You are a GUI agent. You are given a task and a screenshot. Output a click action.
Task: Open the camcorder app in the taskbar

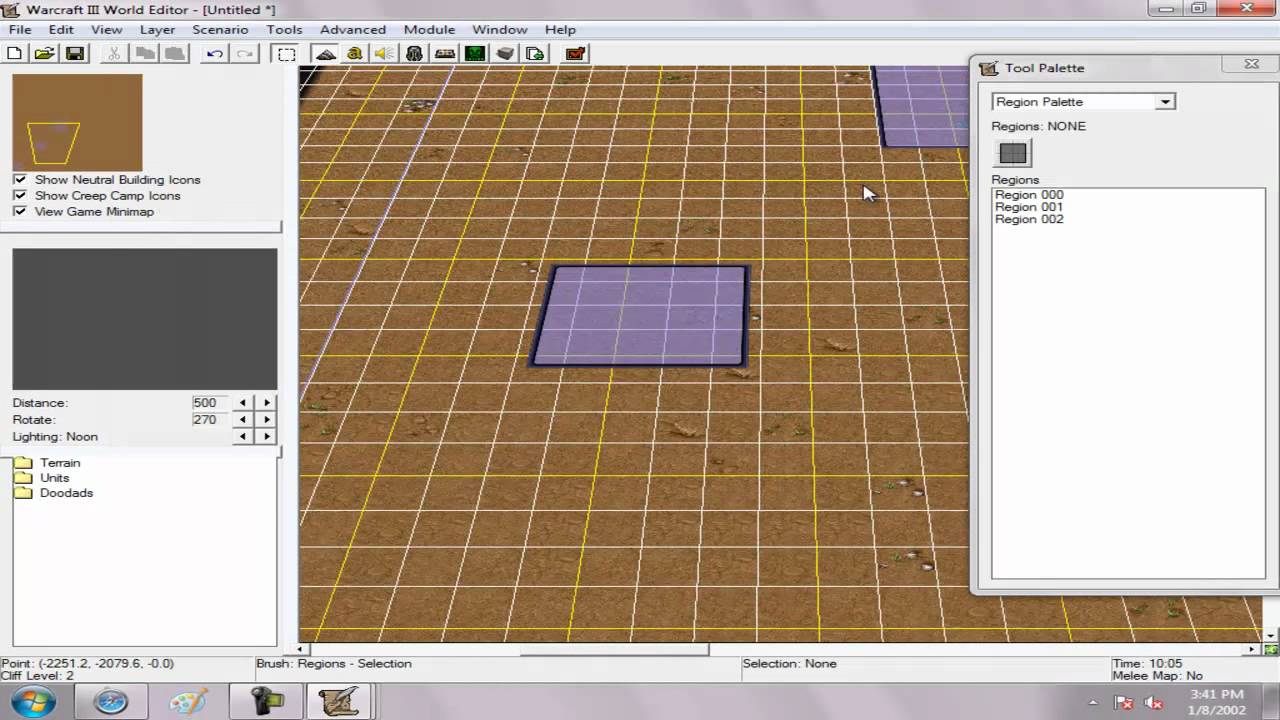pos(266,702)
